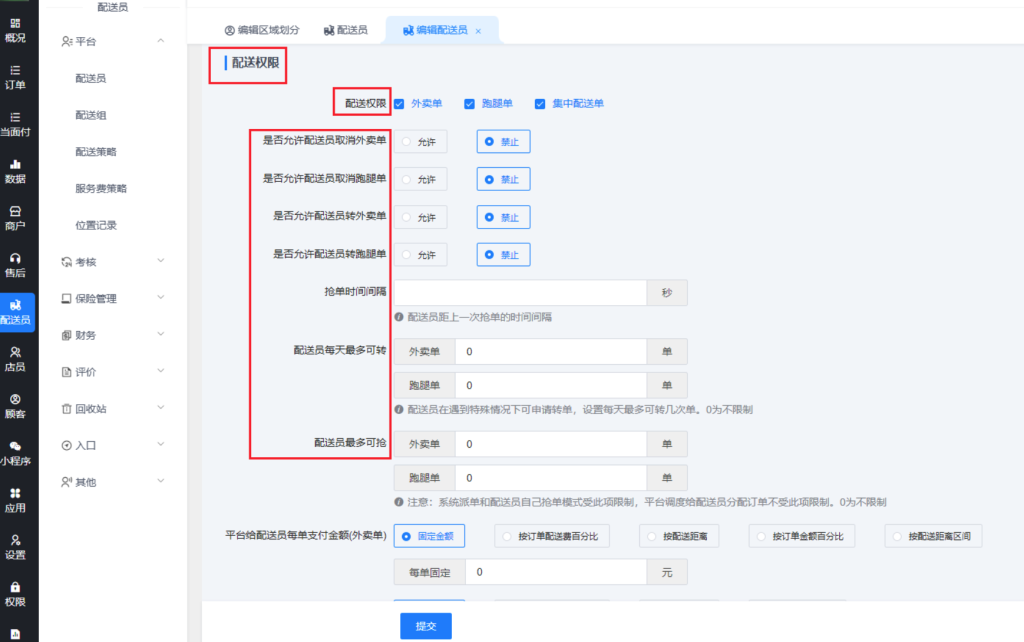Expand the 财务 menu section
Image resolution: width=1024 pixels, height=642 pixels.
pyautogui.click(x=161, y=335)
